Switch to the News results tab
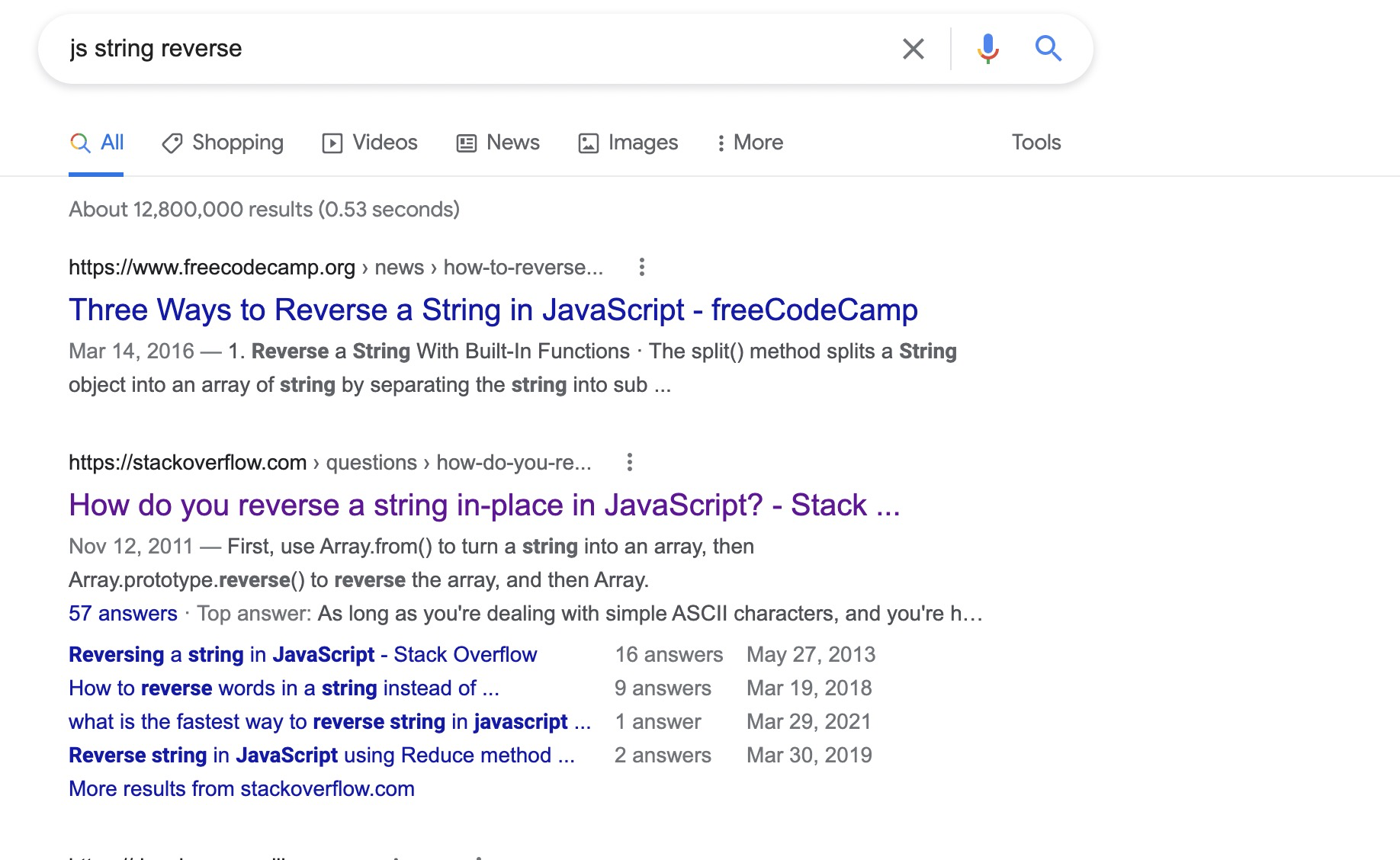This screenshot has width=1400, height=860. (x=498, y=143)
